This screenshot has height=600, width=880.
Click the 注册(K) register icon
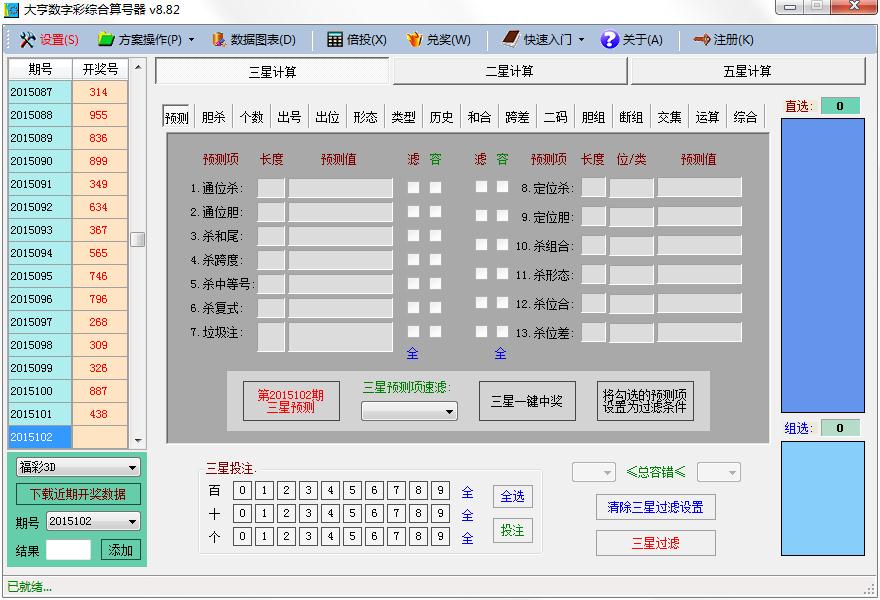click(x=701, y=40)
